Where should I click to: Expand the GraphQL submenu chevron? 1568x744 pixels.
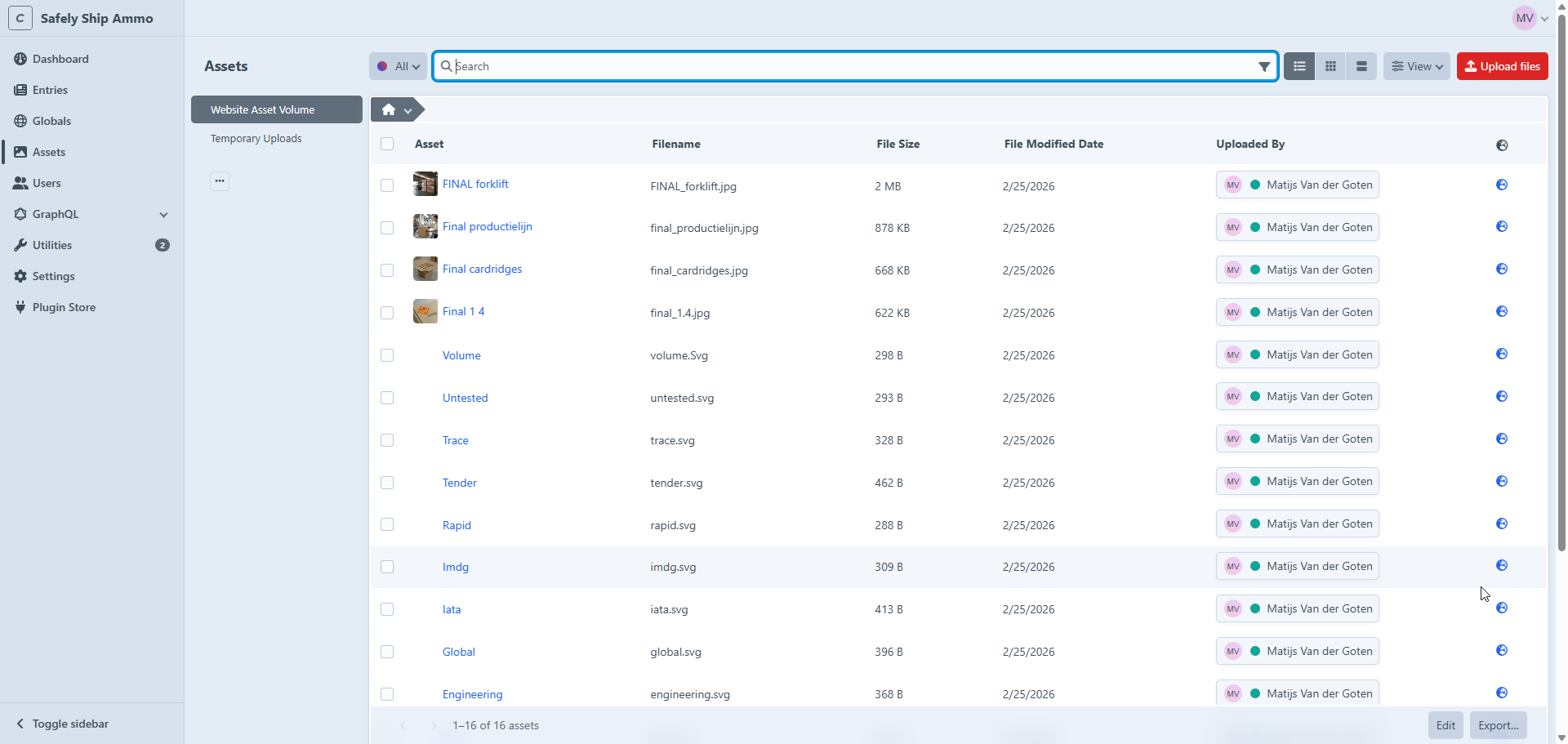click(x=163, y=215)
